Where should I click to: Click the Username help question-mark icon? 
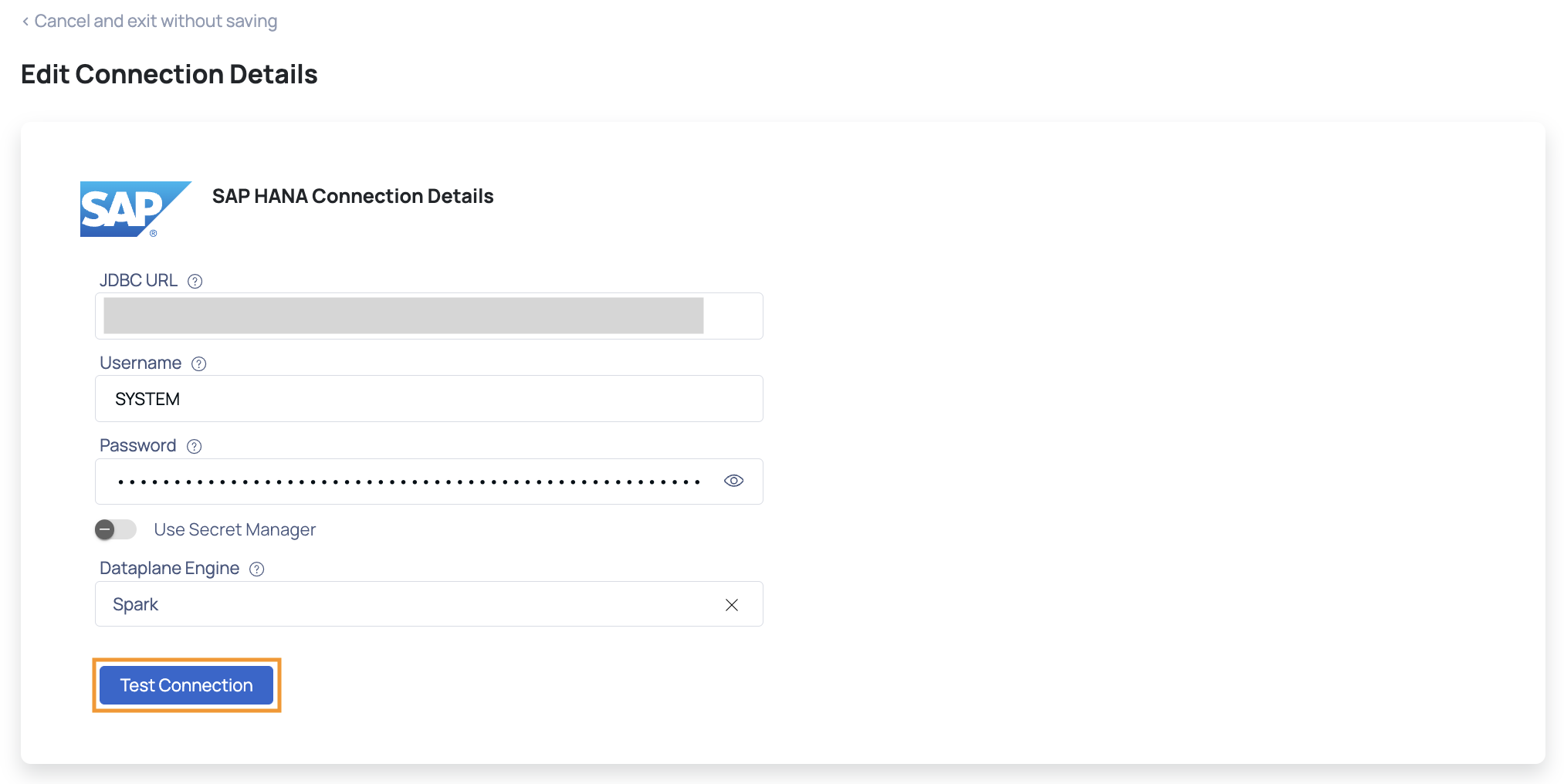tap(199, 364)
